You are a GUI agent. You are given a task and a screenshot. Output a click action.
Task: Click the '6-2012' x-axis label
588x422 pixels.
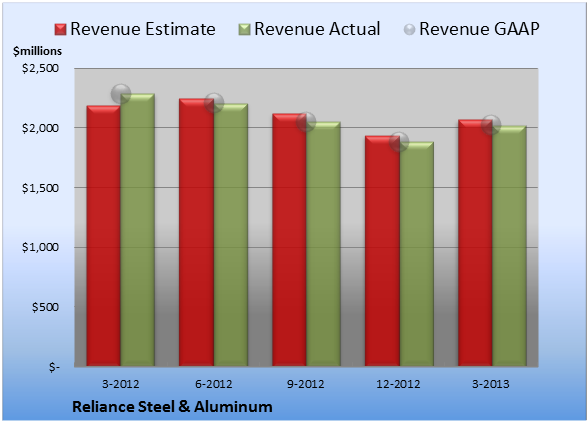[214, 384]
